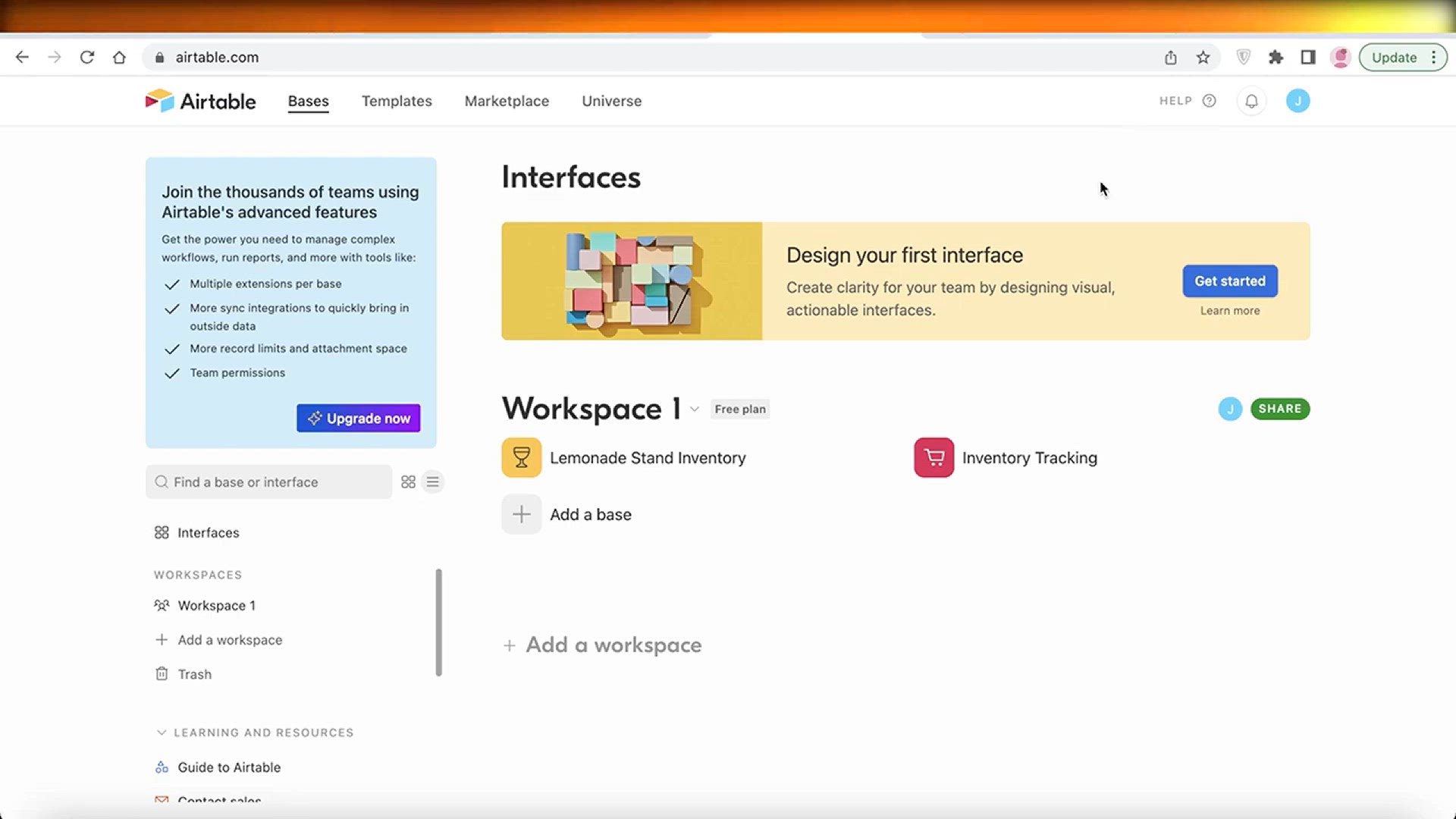Open the extensions puzzle icon
The image size is (1456, 819).
click(x=1276, y=57)
